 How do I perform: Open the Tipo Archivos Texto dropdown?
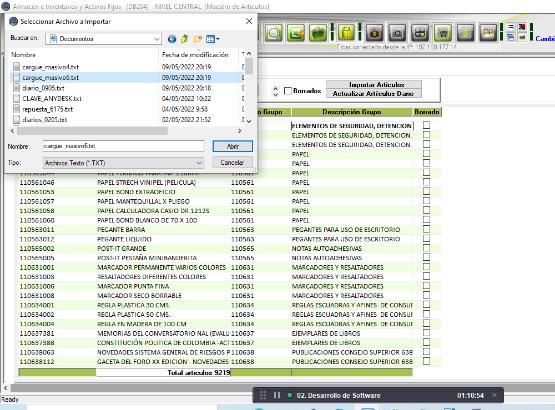point(199,163)
